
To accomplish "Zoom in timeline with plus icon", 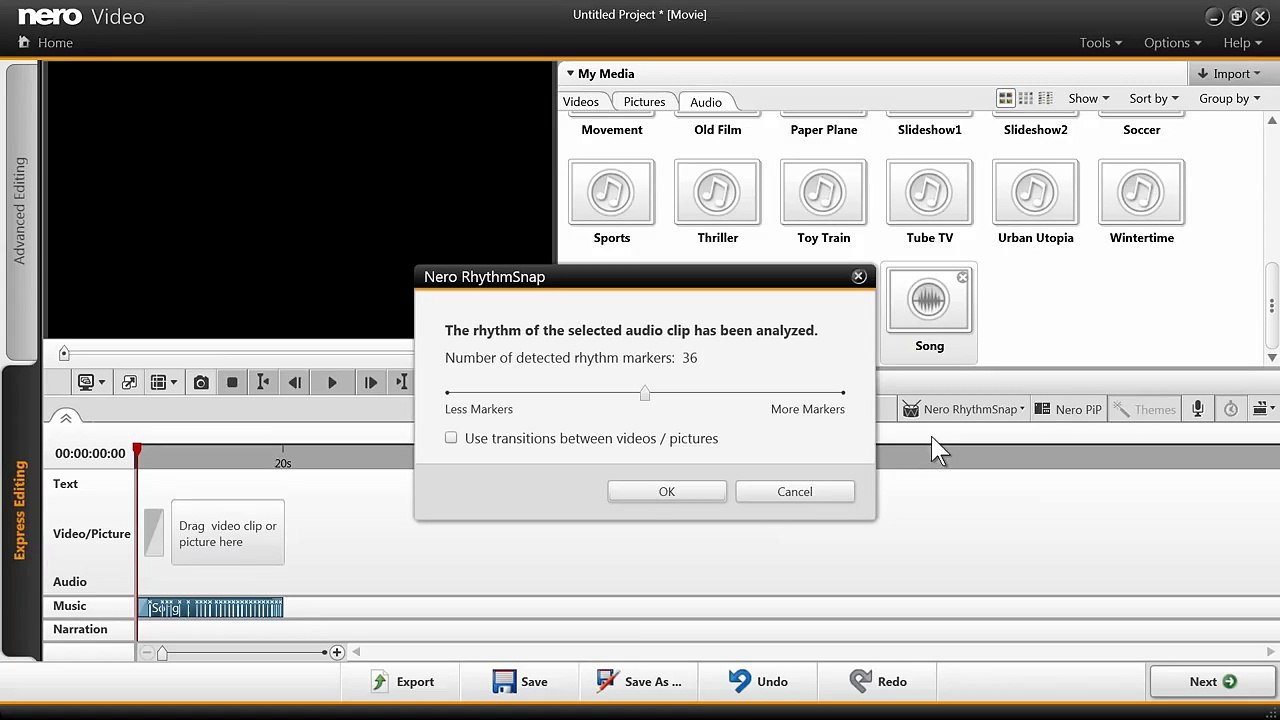I will pyautogui.click(x=337, y=653).
